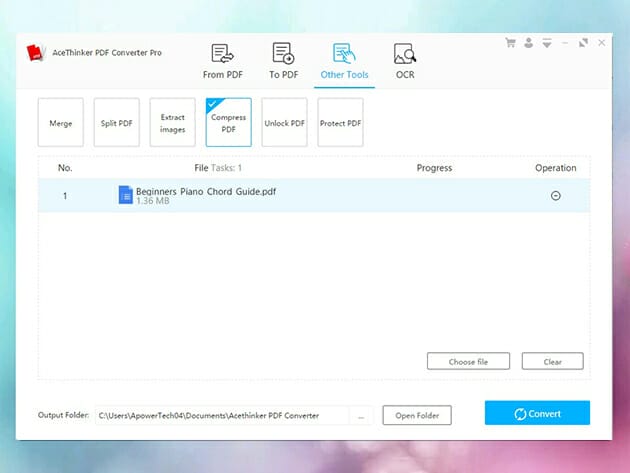Click the shopping cart purchase icon
This screenshot has width=630, height=473.
coord(511,43)
